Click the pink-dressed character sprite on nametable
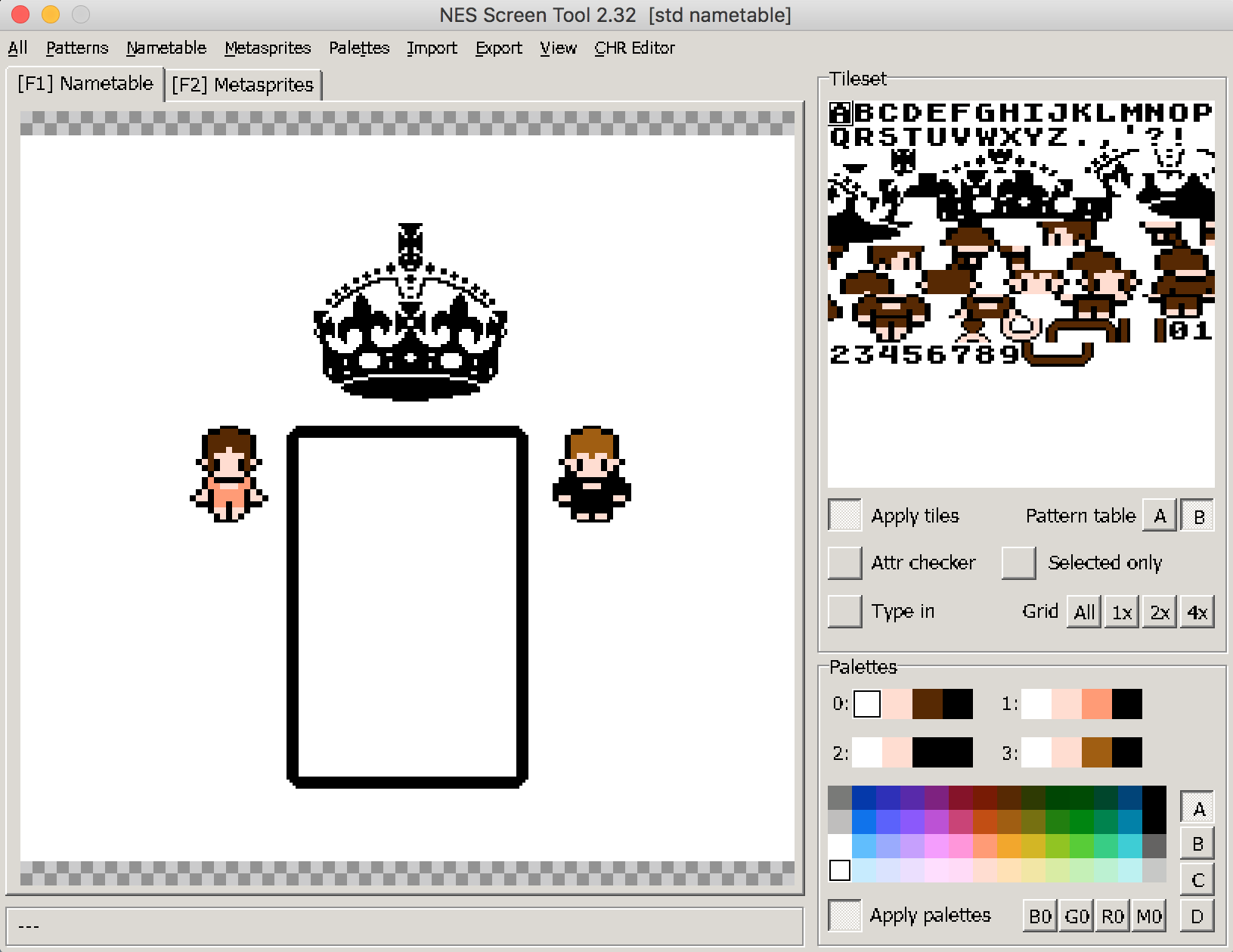 228,474
